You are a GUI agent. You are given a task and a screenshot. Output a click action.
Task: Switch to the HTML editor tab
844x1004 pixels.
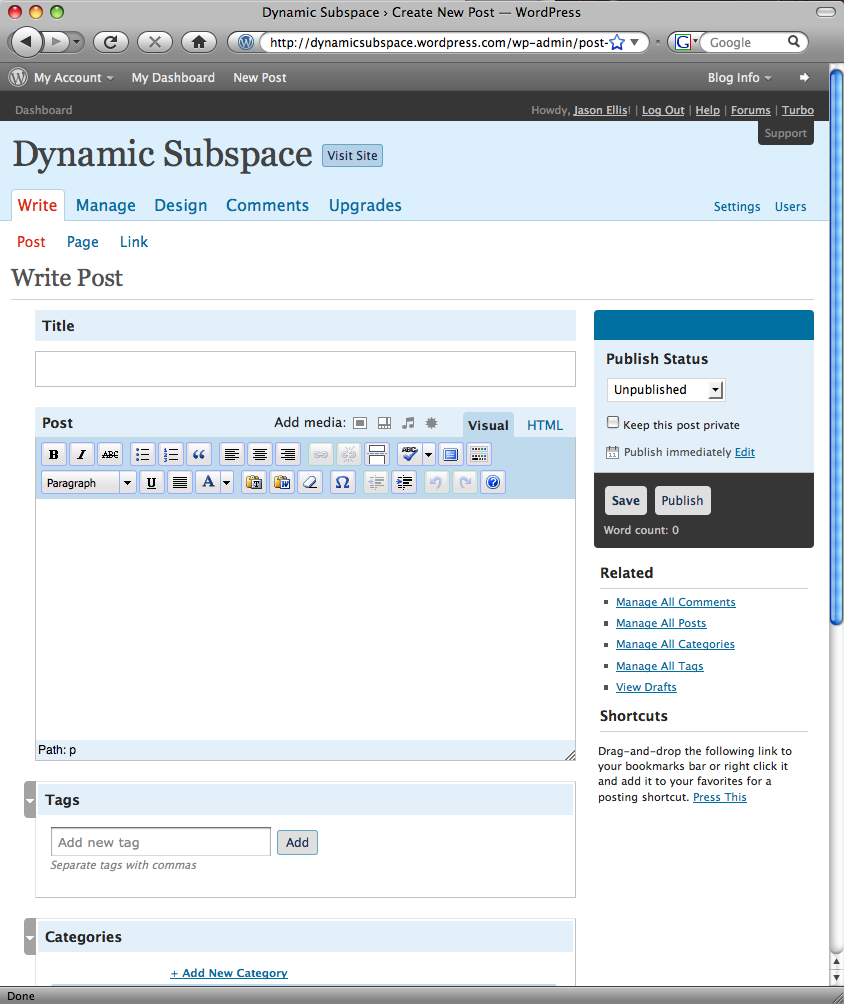545,425
